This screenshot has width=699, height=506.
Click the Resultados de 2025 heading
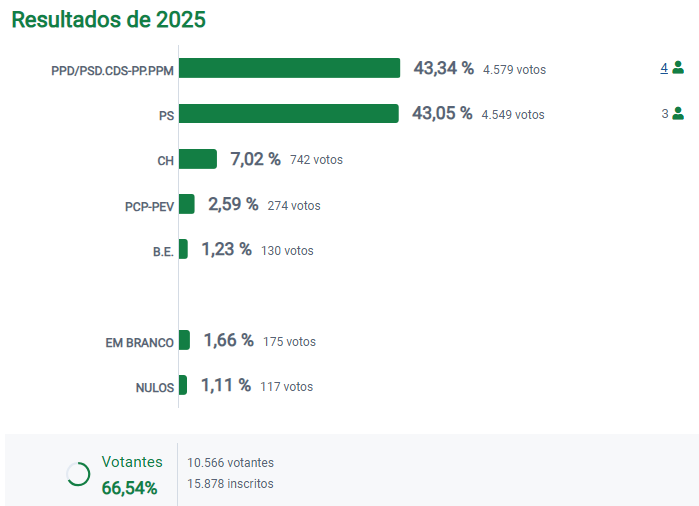click(108, 20)
